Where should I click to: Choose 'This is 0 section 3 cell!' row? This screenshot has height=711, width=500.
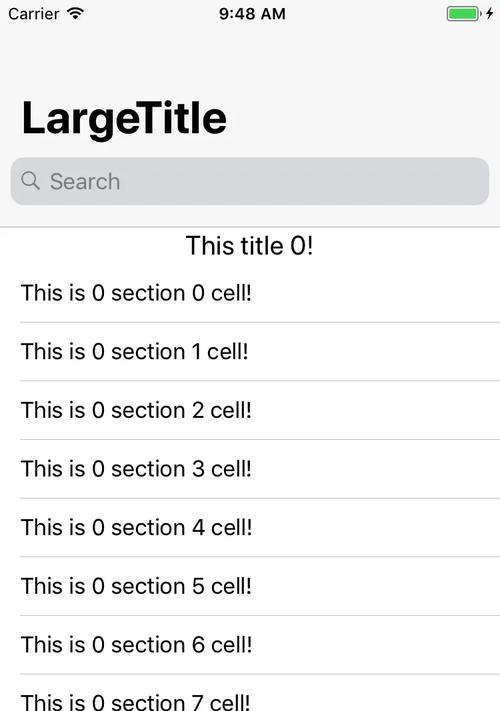click(x=250, y=469)
